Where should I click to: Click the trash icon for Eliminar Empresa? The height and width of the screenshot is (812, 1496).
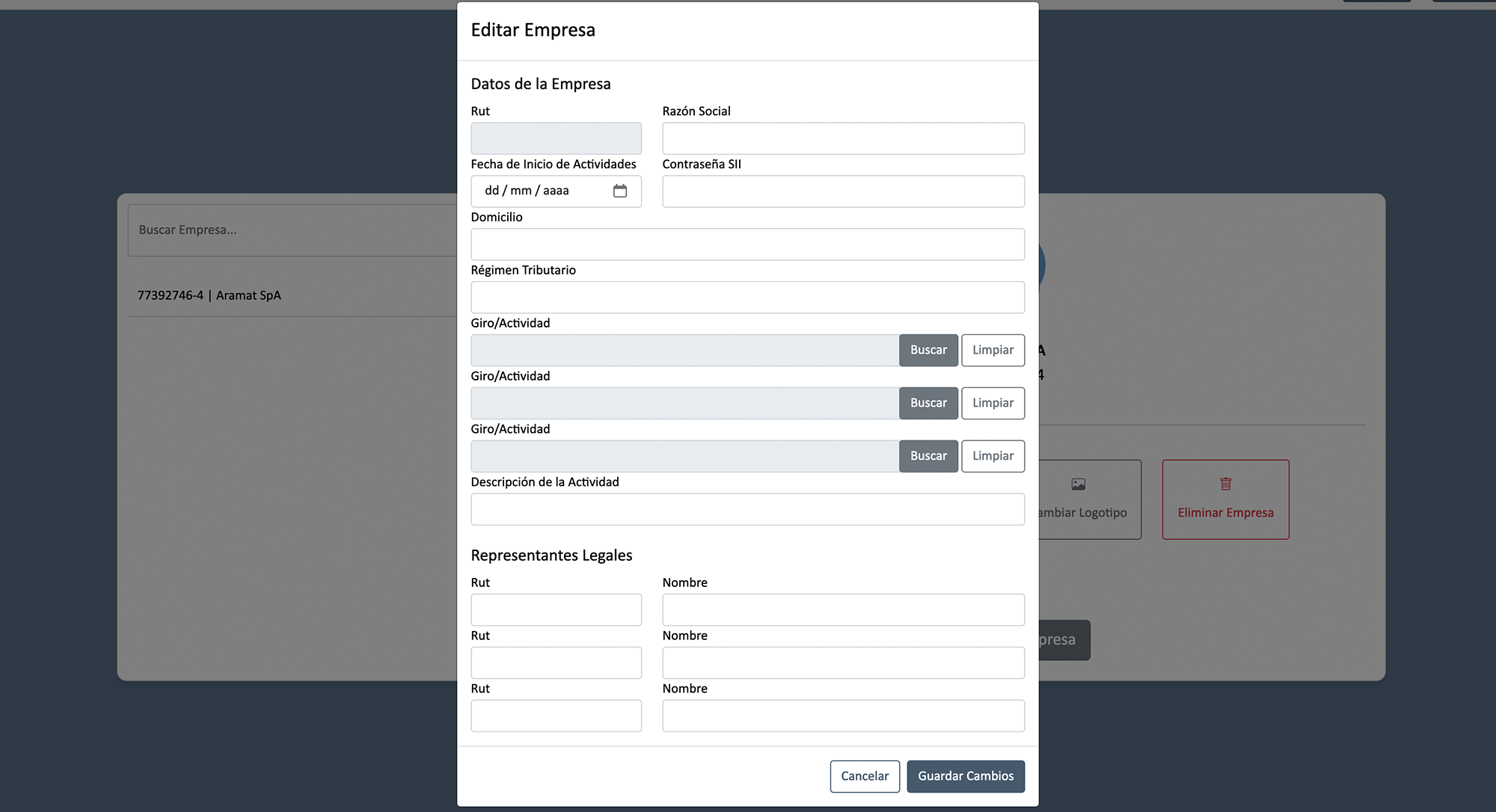(1225, 484)
